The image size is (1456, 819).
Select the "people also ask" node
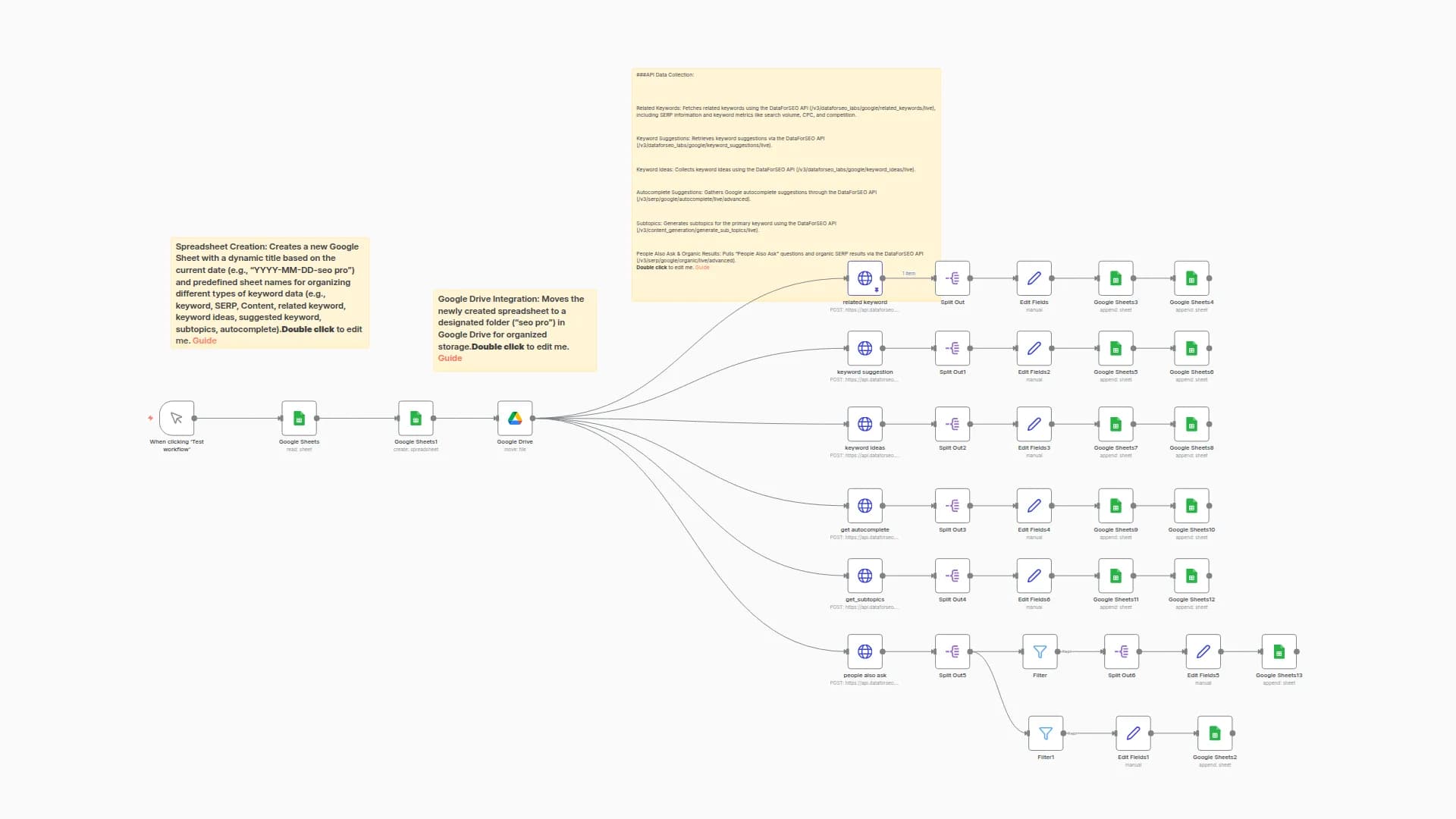[864, 651]
